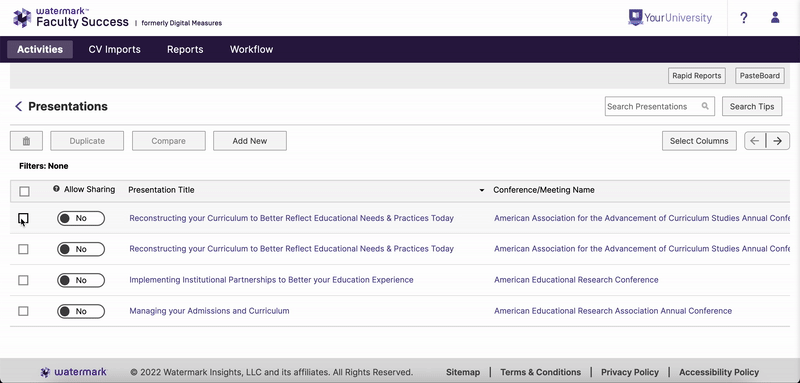This screenshot has height=383, width=800.
Task: Toggle sharing for Implementing Institutional Partnerships row
Action: coord(81,280)
